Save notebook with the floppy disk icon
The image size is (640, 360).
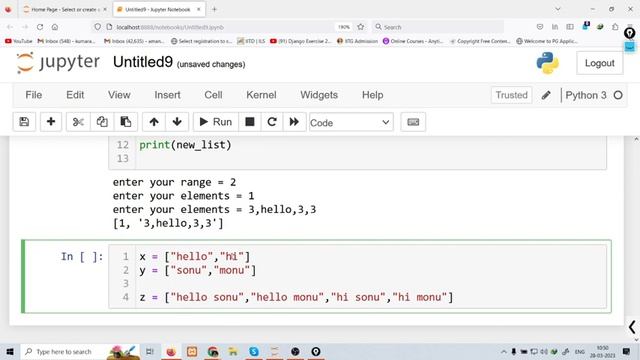24,122
